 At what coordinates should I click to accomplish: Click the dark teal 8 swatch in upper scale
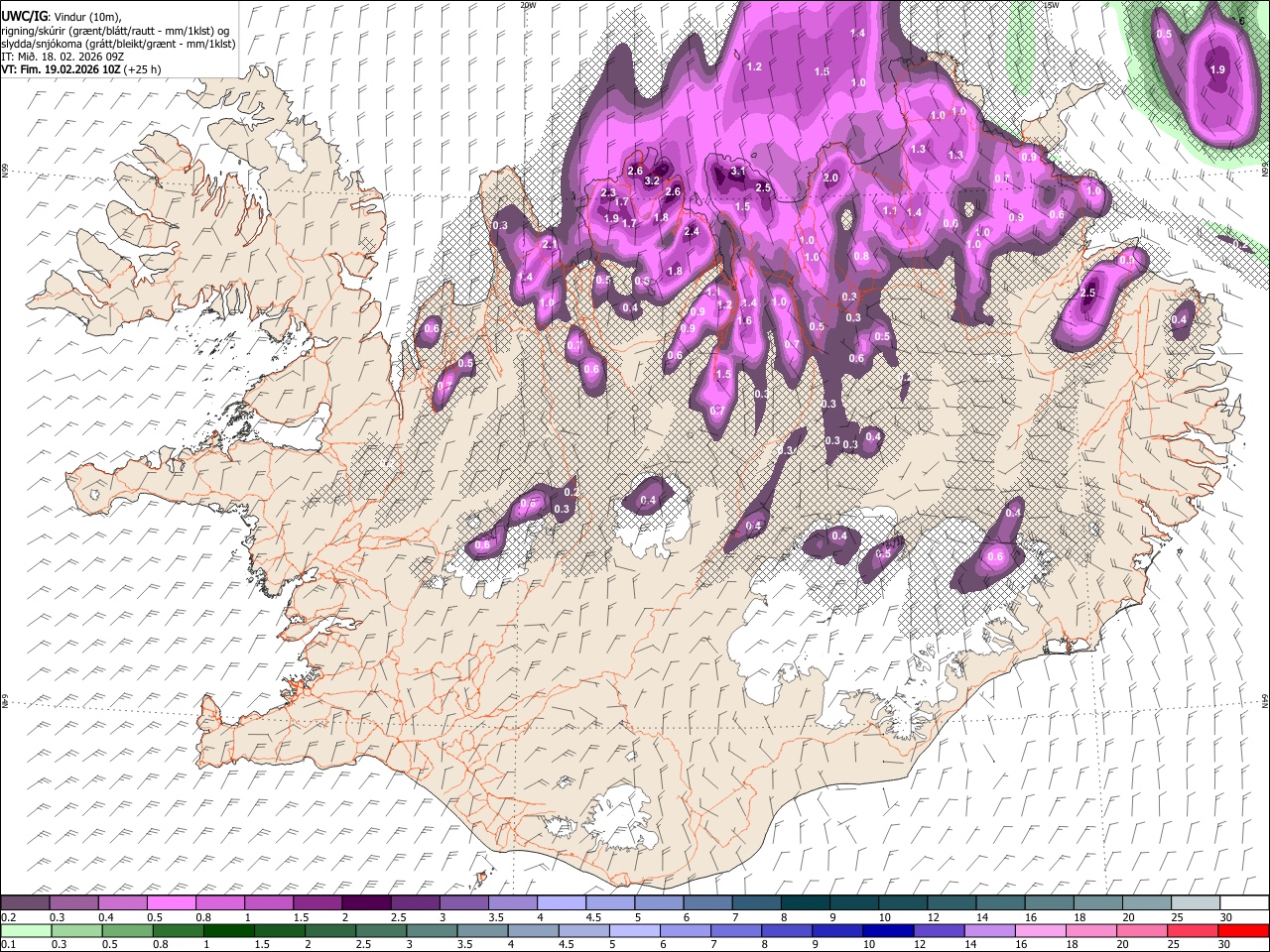click(x=805, y=903)
